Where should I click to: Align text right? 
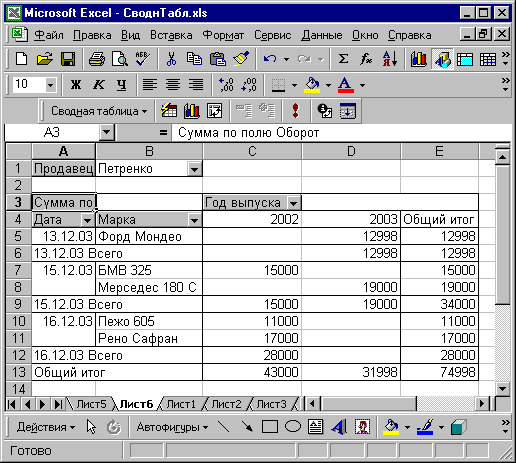196,85
